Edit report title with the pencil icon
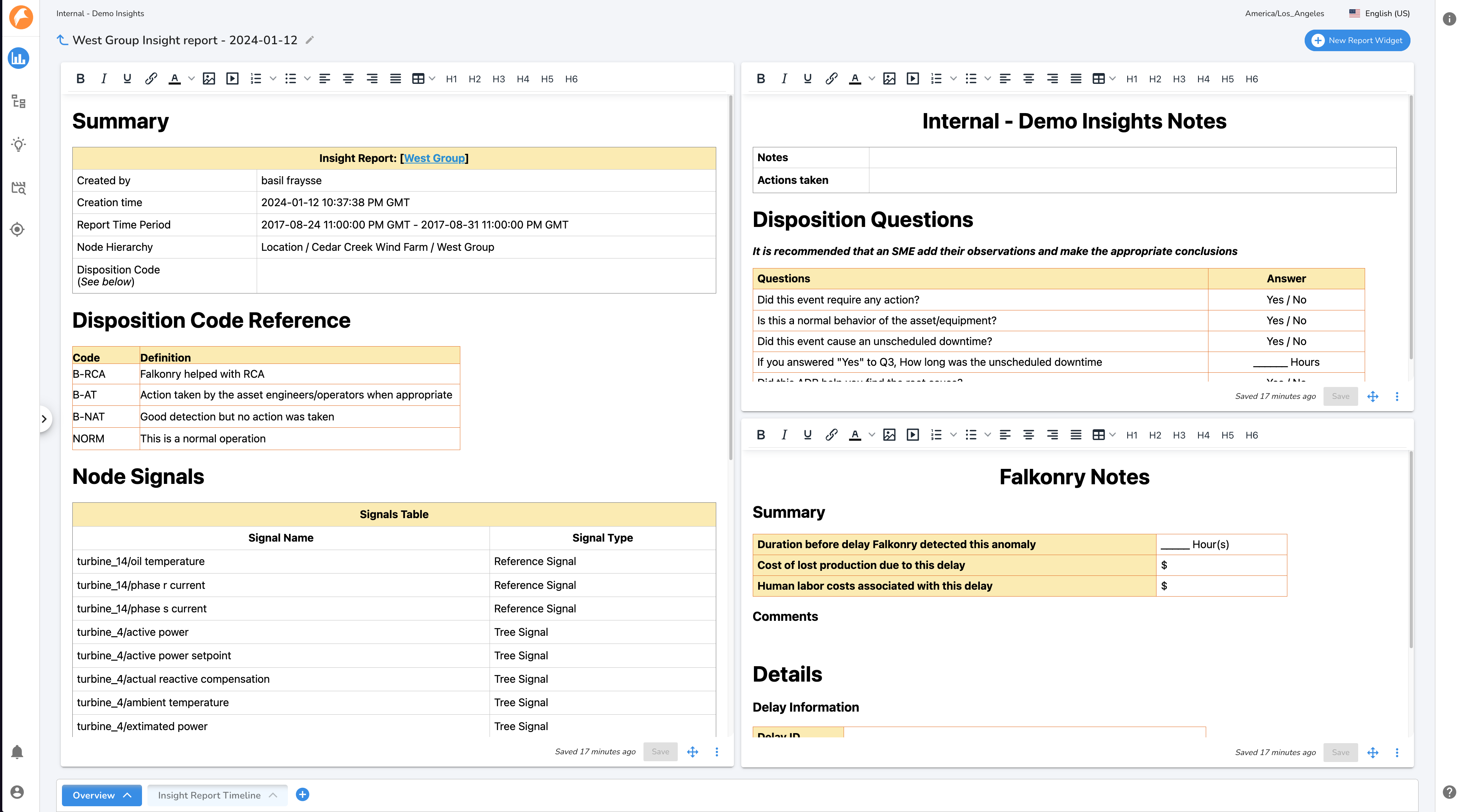Screen dimensions: 1469x812 (310, 40)
